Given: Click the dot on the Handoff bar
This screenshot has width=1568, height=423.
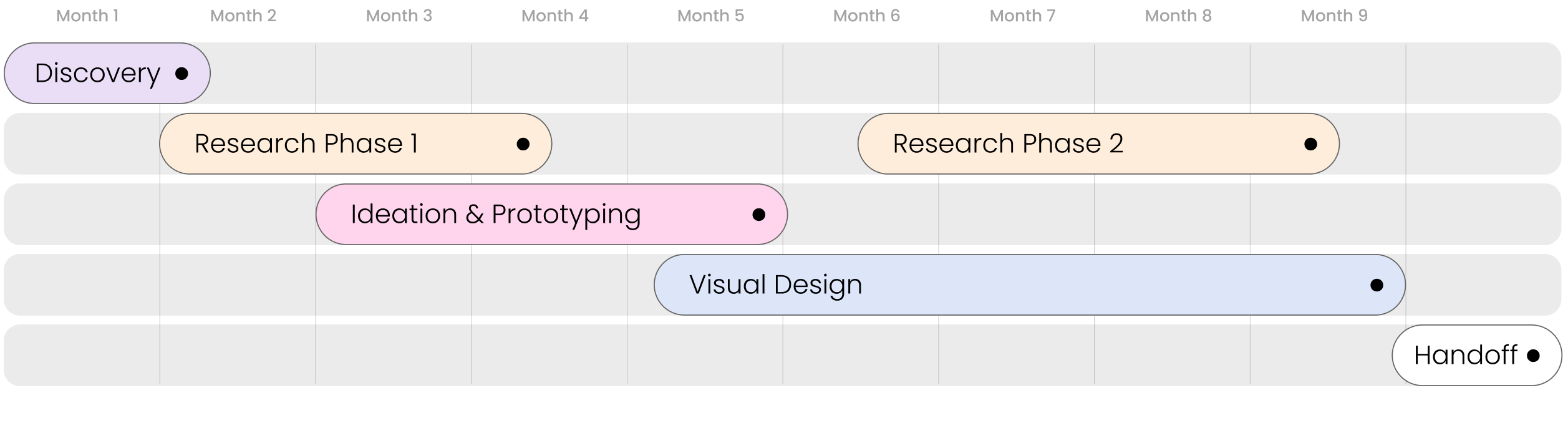Looking at the screenshot, I should point(1533,356).
